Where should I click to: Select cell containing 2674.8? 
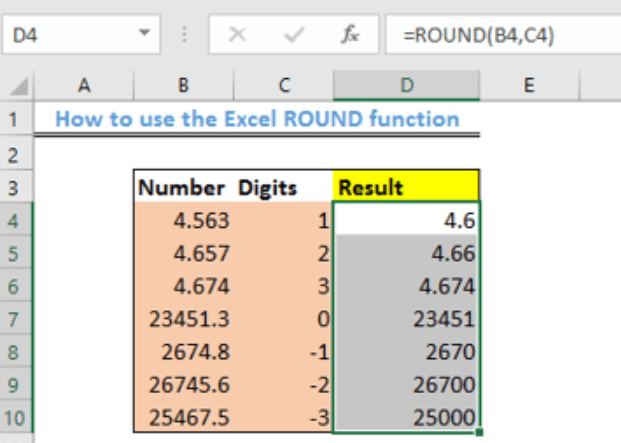point(183,351)
